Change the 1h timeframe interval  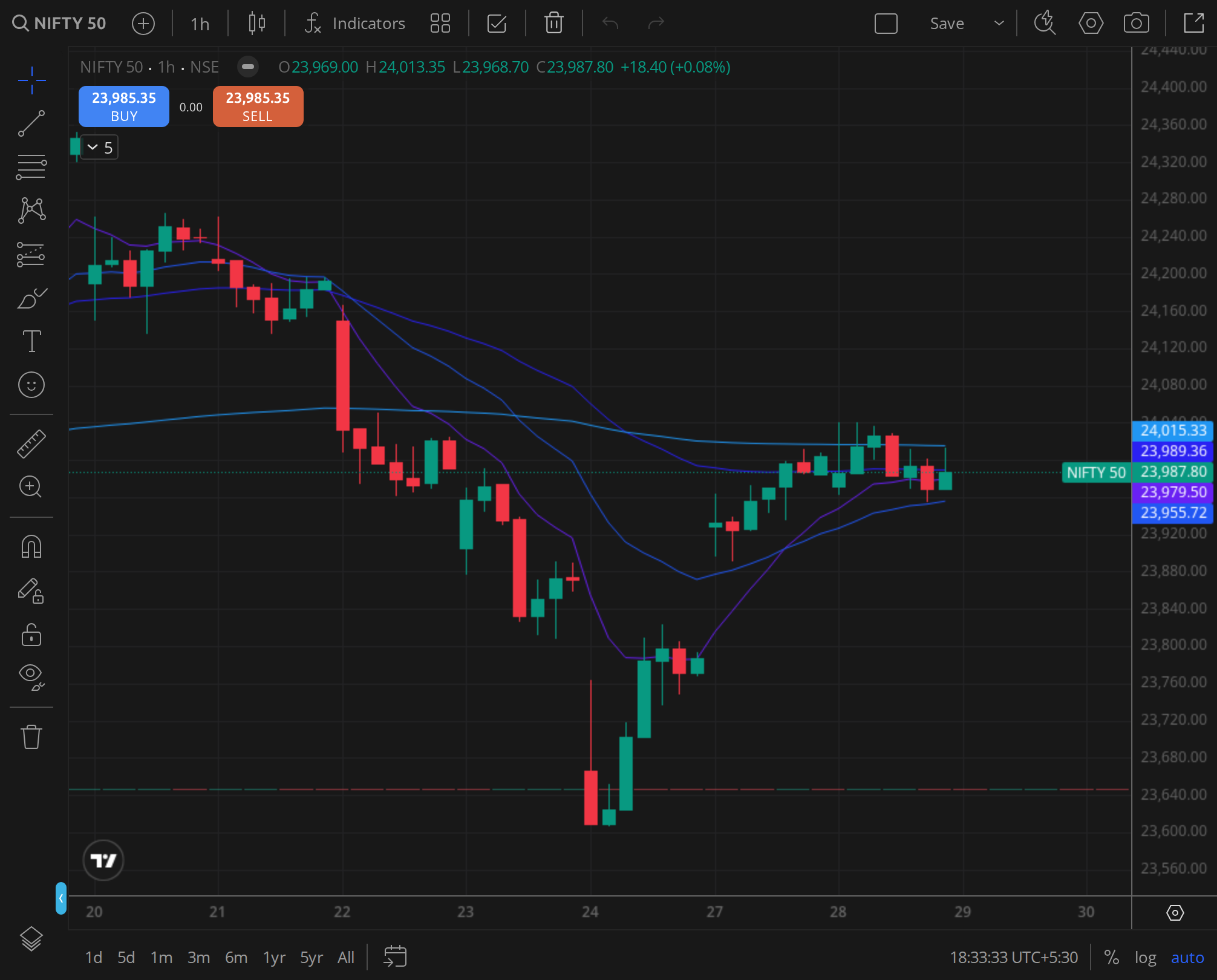point(200,24)
